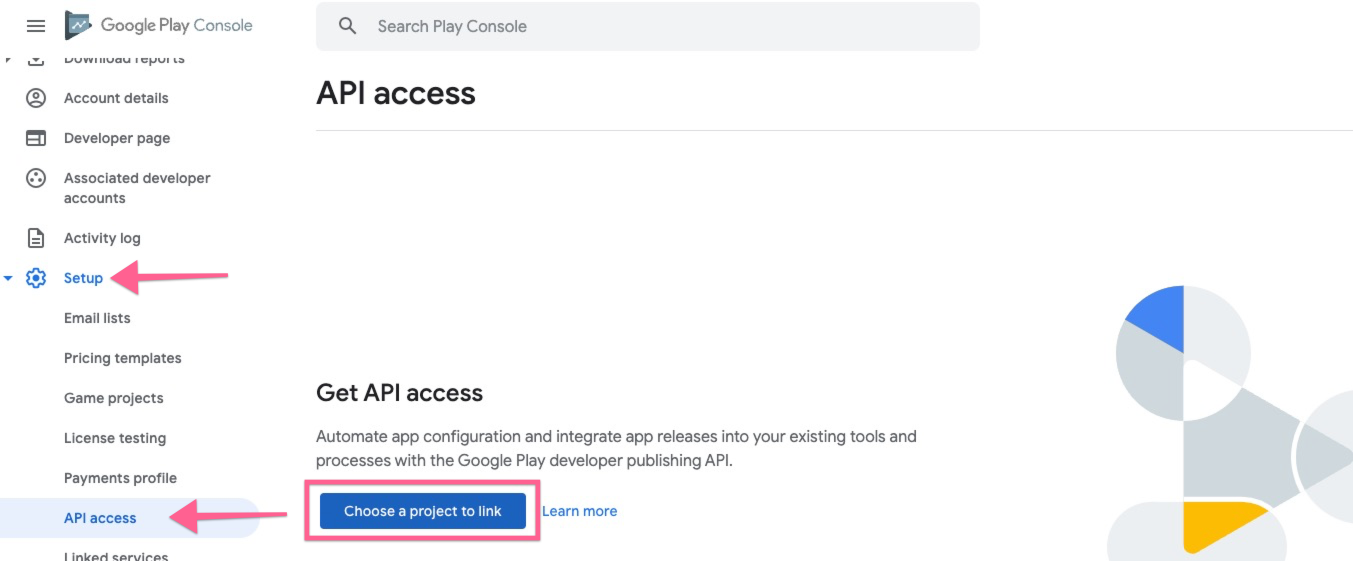Expand the Download reports section arrow
Image resolution: width=1353 pixels, height=561 pixels.
(8, 60)
